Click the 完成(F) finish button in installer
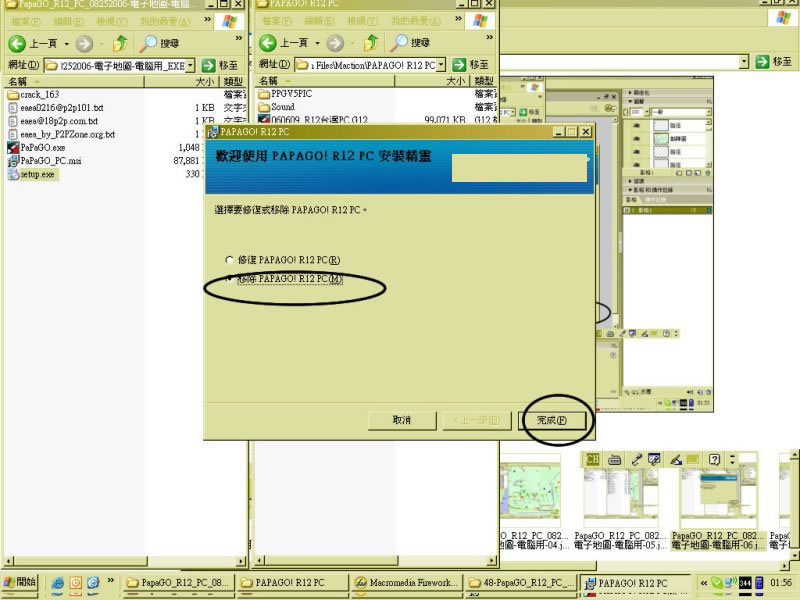This screenshot has height=600, width=800. 552,420
